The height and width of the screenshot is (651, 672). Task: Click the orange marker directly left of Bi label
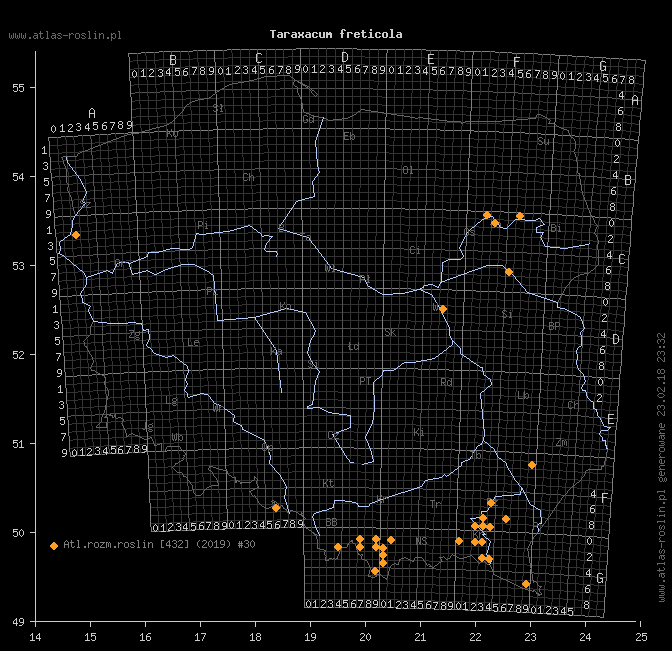pyautogui.click(x=520, y=216)
